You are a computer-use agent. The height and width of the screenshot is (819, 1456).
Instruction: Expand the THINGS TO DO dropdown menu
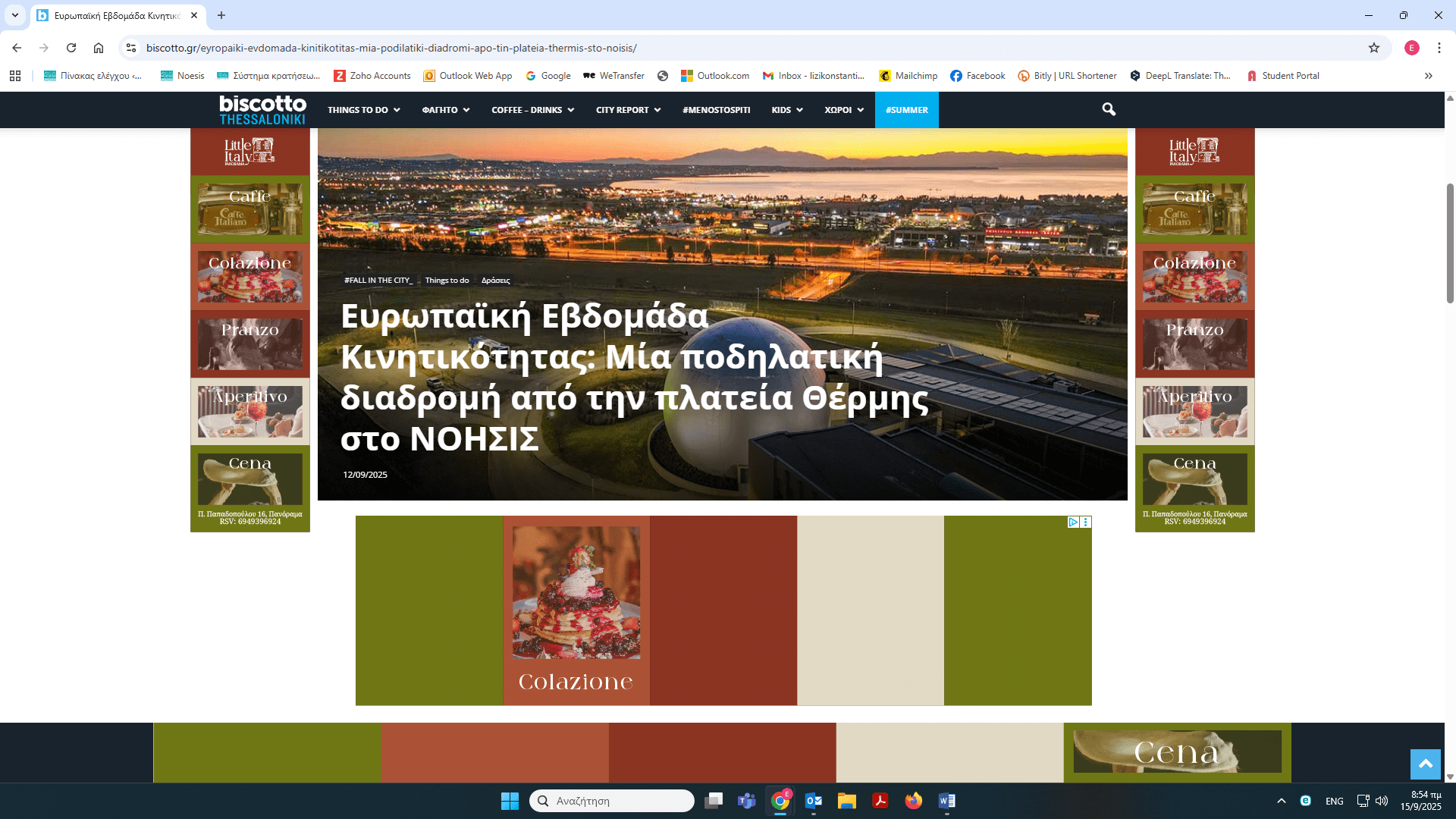363,110
